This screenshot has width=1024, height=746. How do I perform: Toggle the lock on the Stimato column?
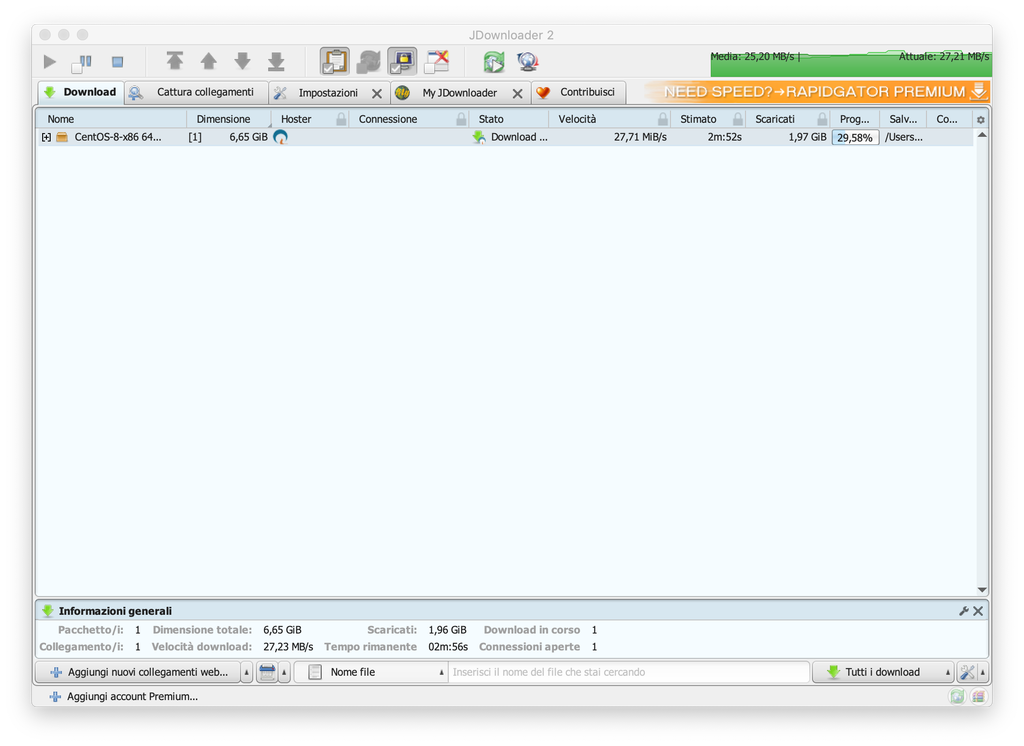tap(737, 119)
